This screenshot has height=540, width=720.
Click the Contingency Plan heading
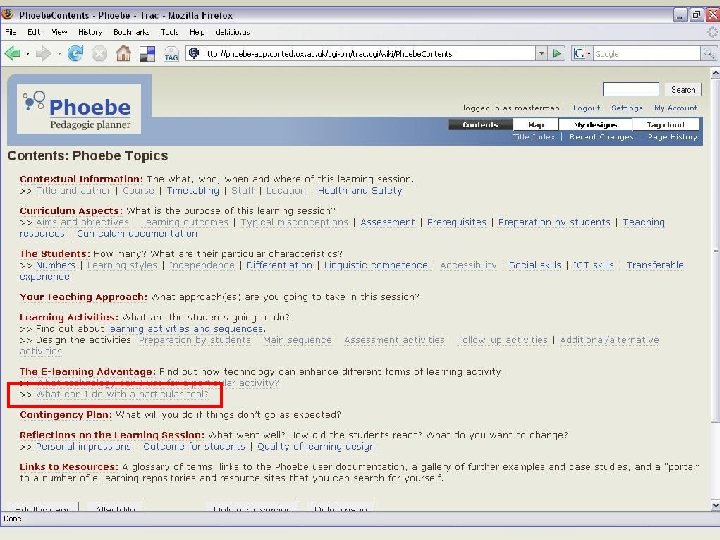(65, 415)
